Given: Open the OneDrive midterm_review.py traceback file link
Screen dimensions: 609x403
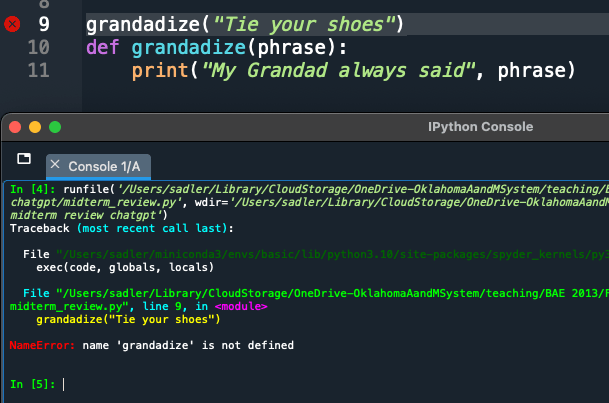Looking at the screenshot, I should pos(332,294).
